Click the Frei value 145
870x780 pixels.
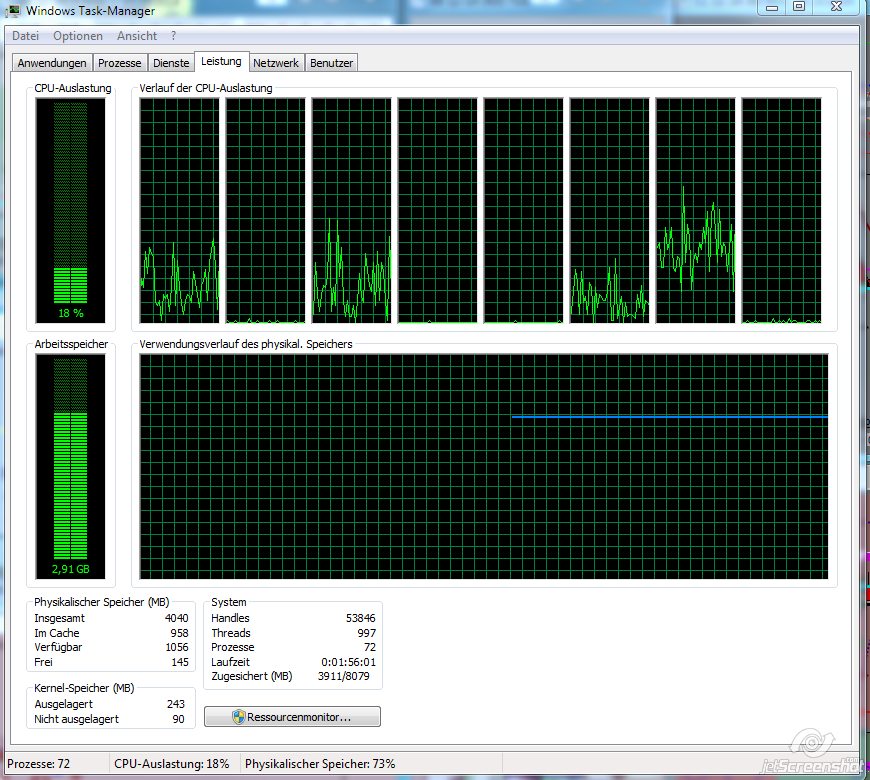(x=180, y=662)
